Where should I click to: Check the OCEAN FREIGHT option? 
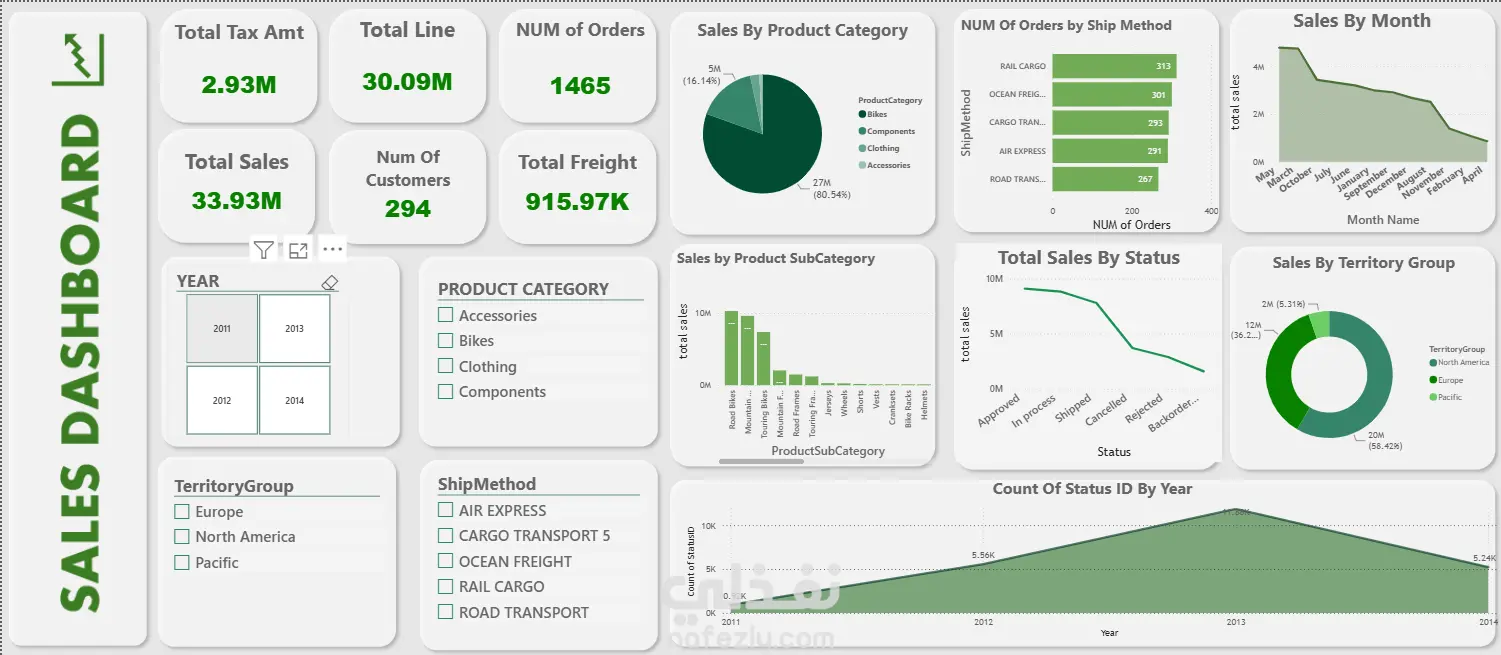[x=446, y=561]
